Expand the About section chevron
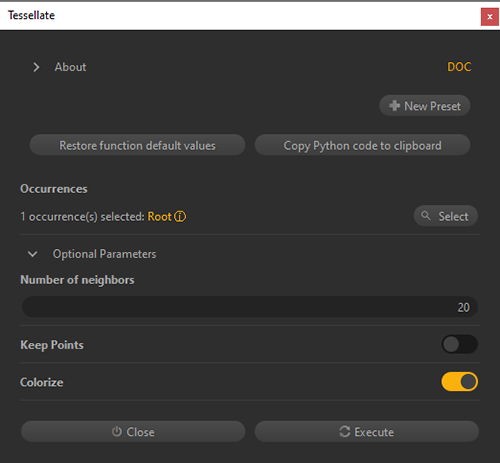 pyautogui.click(x=36, y=67)
